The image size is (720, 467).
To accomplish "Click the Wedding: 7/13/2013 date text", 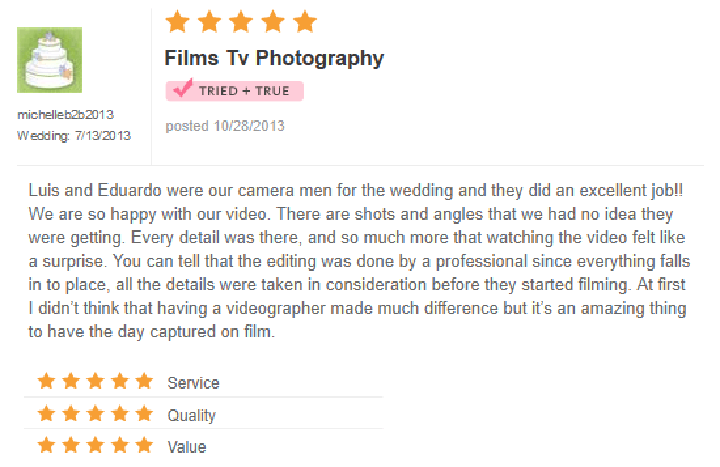I will point(74,136).
